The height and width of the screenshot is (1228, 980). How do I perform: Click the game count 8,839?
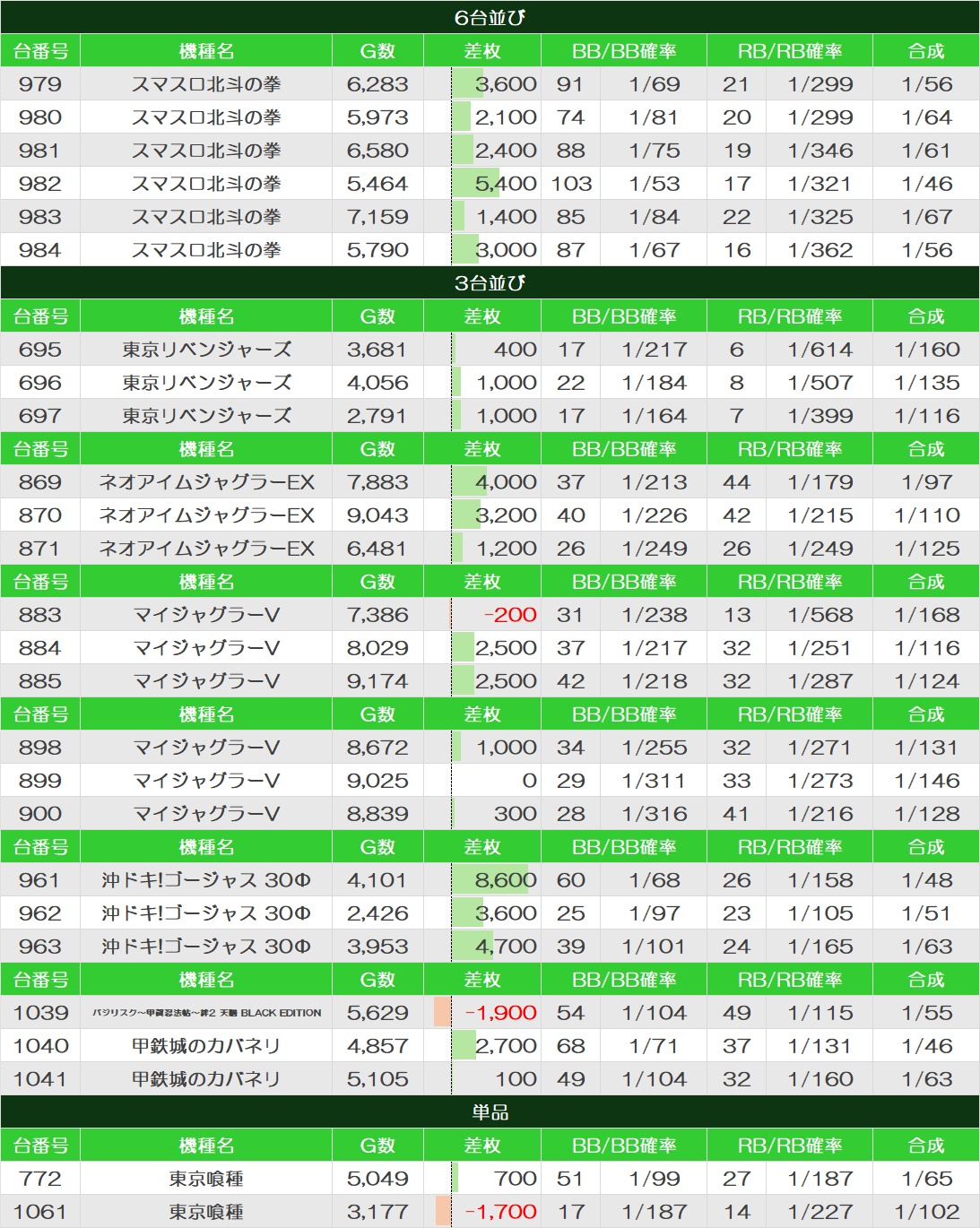(x=377, y=814)
